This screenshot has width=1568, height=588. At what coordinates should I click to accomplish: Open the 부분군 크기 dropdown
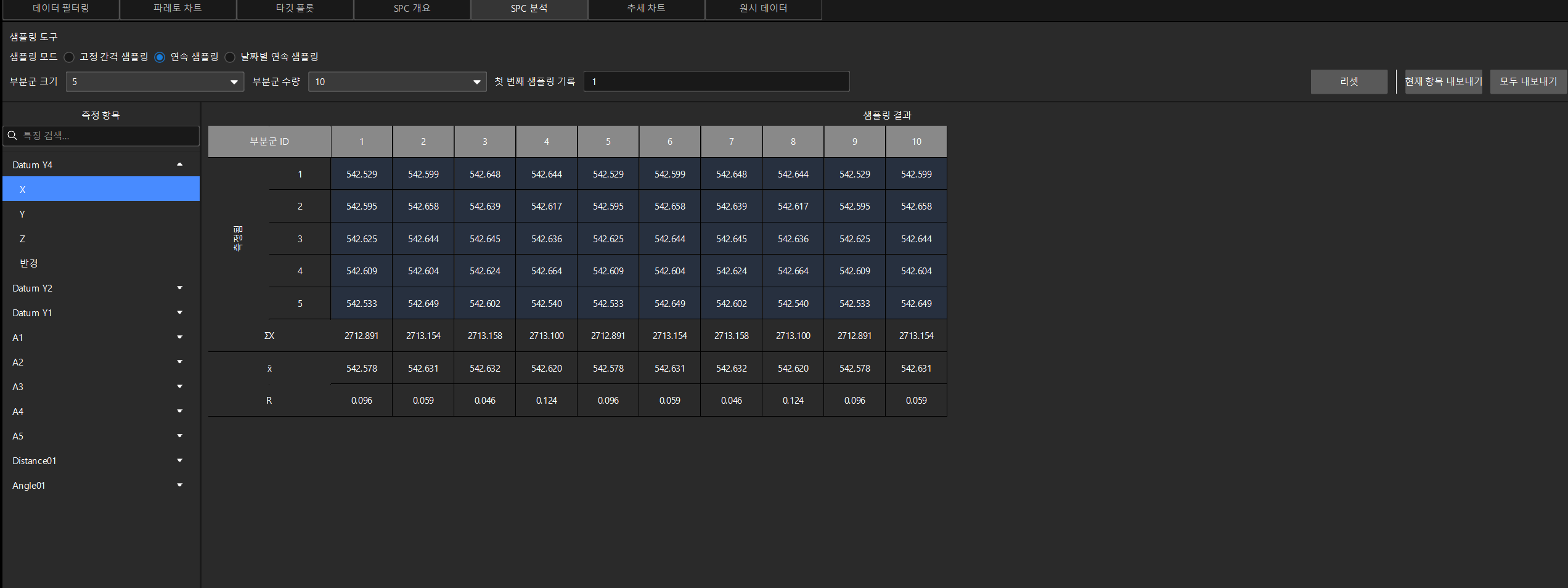[155, 81]
